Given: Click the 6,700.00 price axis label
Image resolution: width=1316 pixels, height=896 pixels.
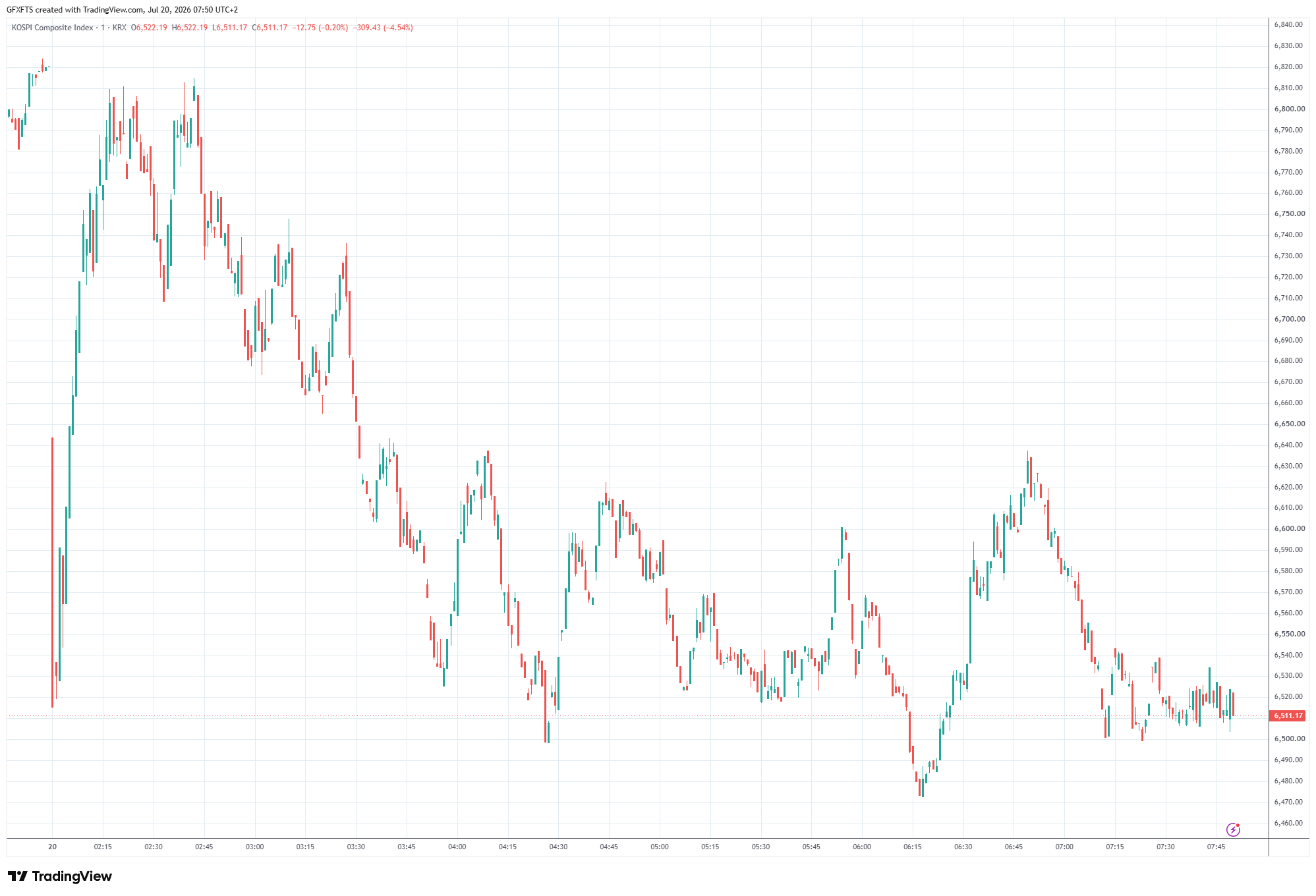Looking at the screenshot, I should 1289,320.
